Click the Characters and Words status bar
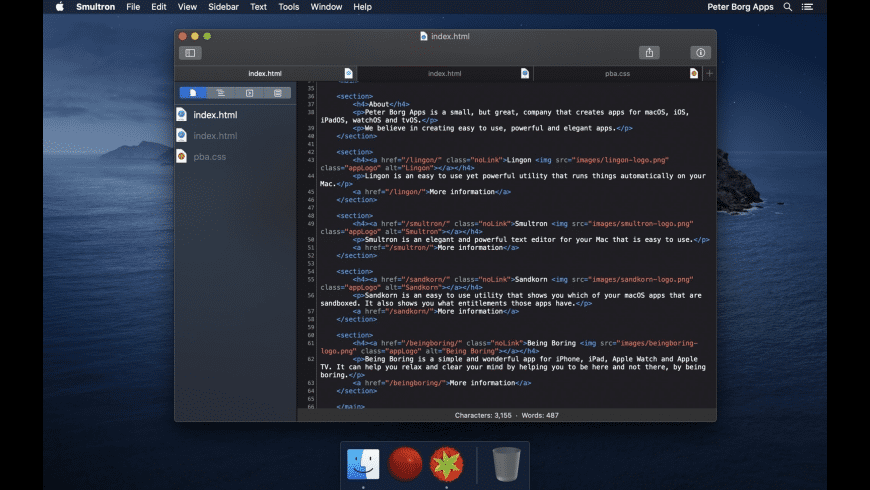Screen dimensions: 870x490 [x=506, y=414]
